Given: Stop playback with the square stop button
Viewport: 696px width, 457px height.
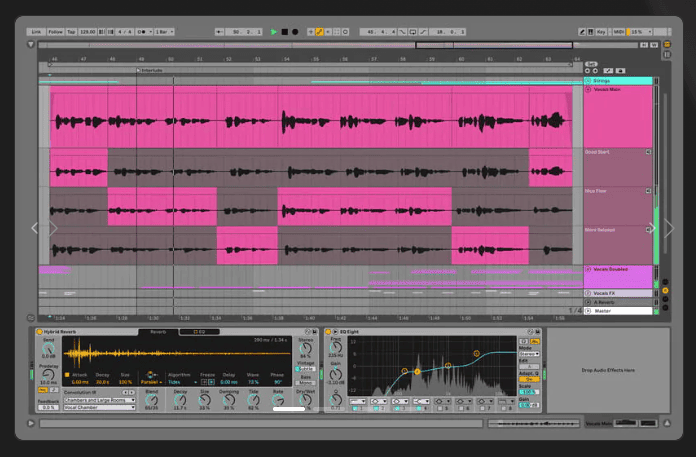Looking at the screenshot, I should click(x=285, y=32).
